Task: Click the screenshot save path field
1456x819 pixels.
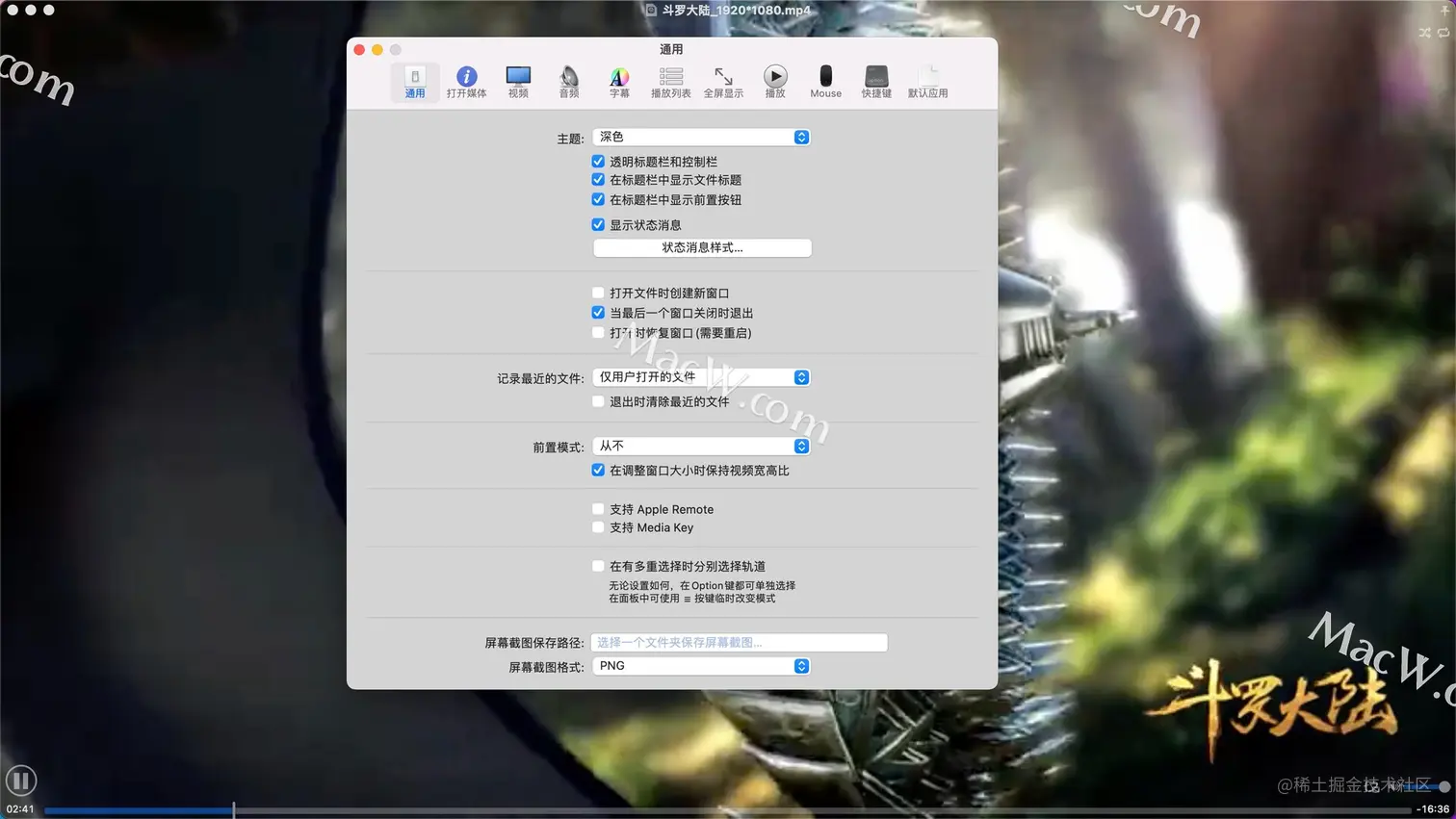Action: 740,642
